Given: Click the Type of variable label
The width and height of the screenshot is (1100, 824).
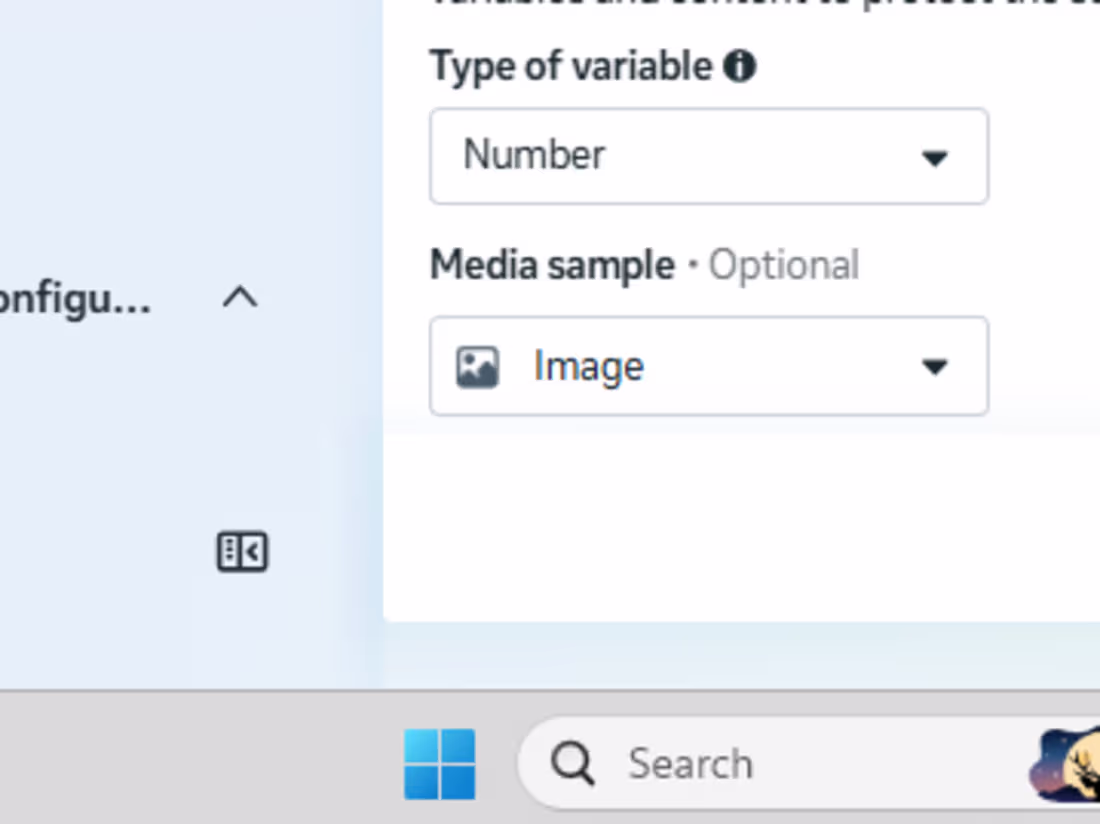Looking at the screenshot, I should click(571, 67).
